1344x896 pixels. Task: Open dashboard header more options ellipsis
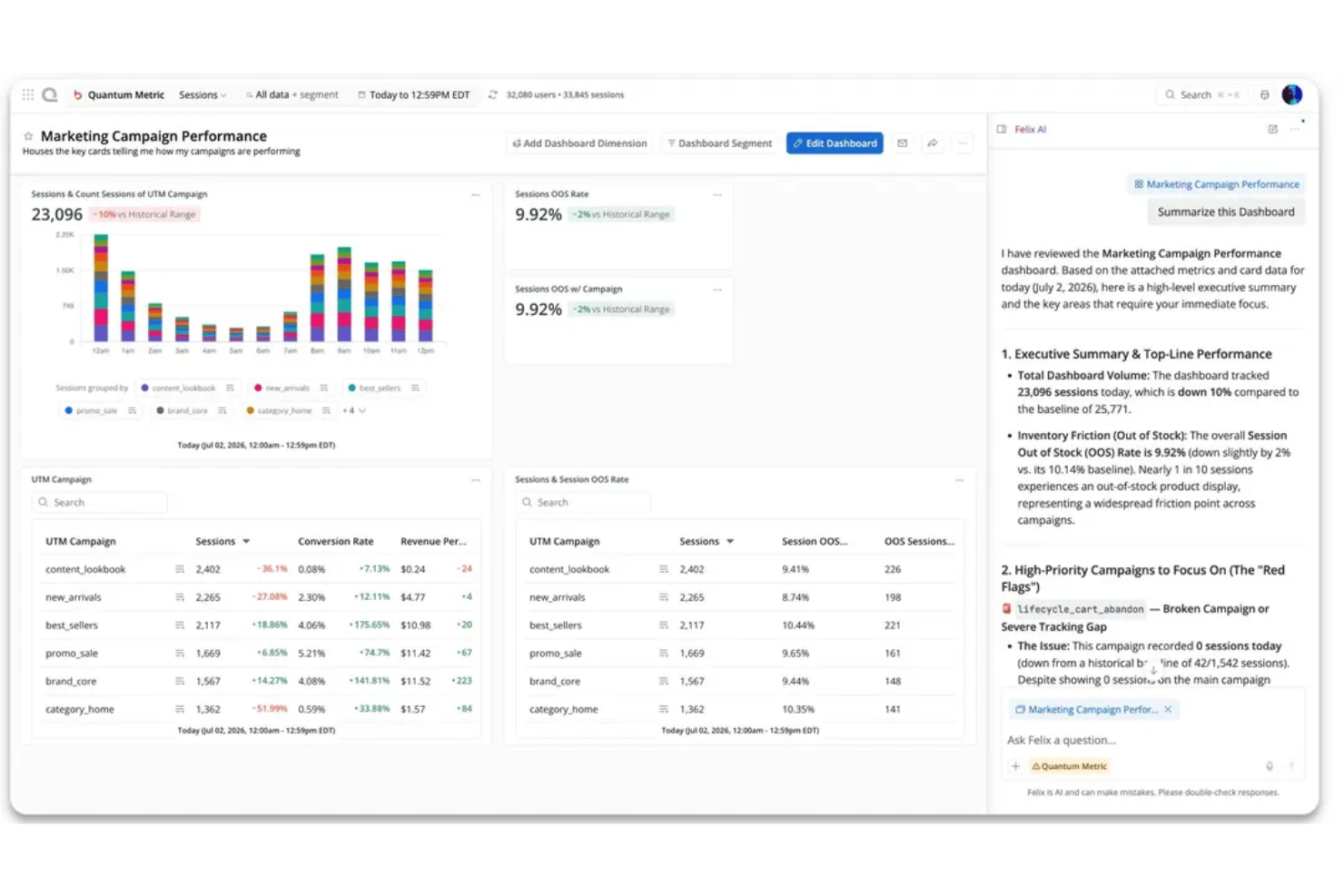click(x=963, y=143)
